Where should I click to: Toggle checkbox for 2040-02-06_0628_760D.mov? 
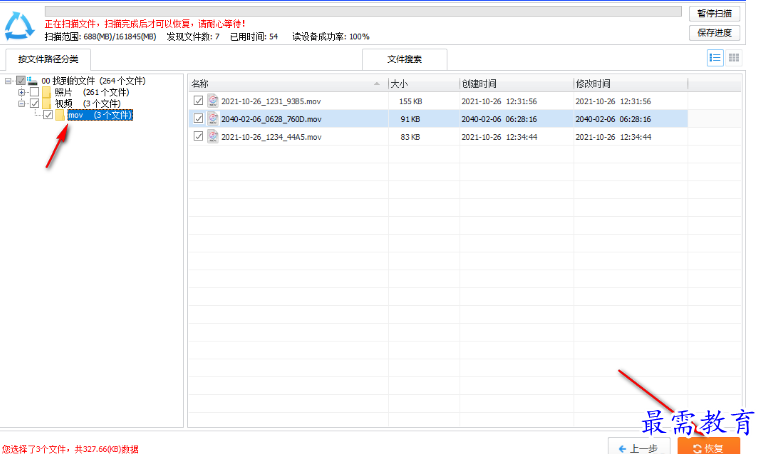[198, 119]
